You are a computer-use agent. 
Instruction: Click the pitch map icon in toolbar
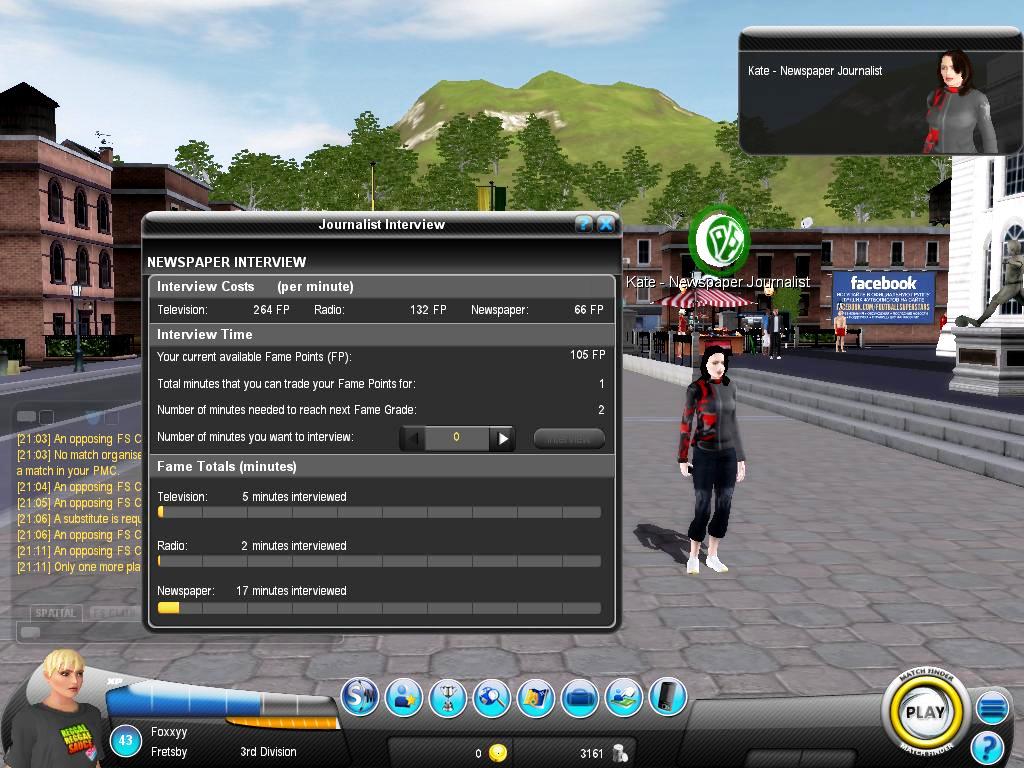(x=624, y=697)
